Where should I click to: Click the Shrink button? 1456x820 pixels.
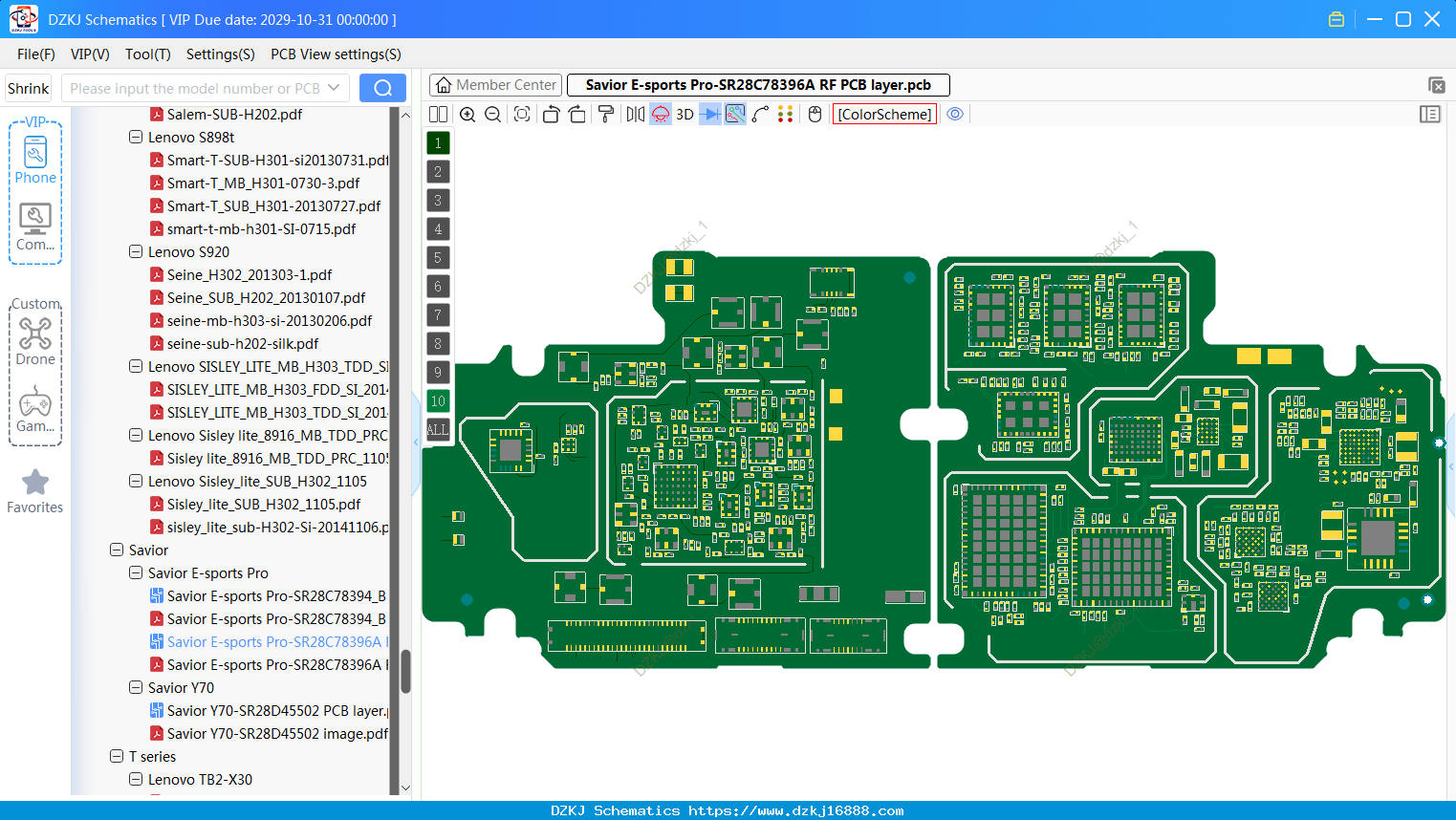tap(29, 88)
